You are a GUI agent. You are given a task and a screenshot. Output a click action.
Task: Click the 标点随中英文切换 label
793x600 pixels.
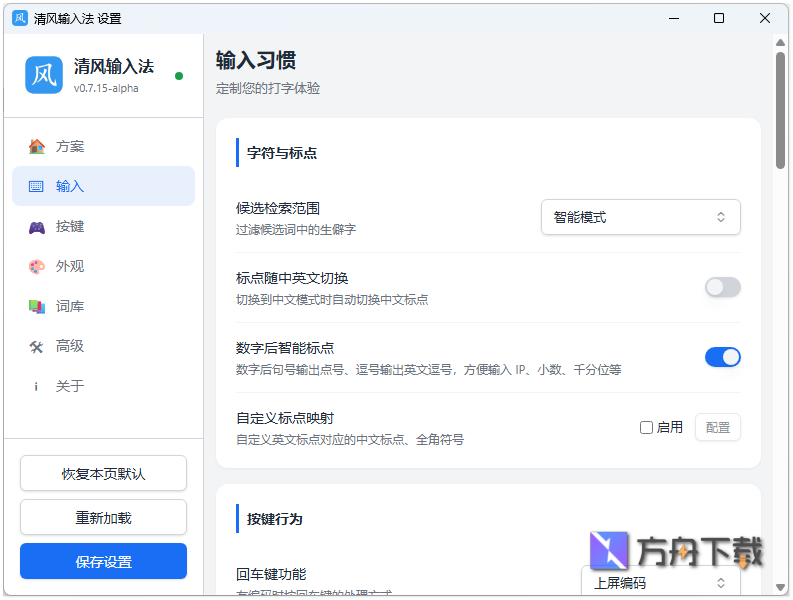(292, 278)
